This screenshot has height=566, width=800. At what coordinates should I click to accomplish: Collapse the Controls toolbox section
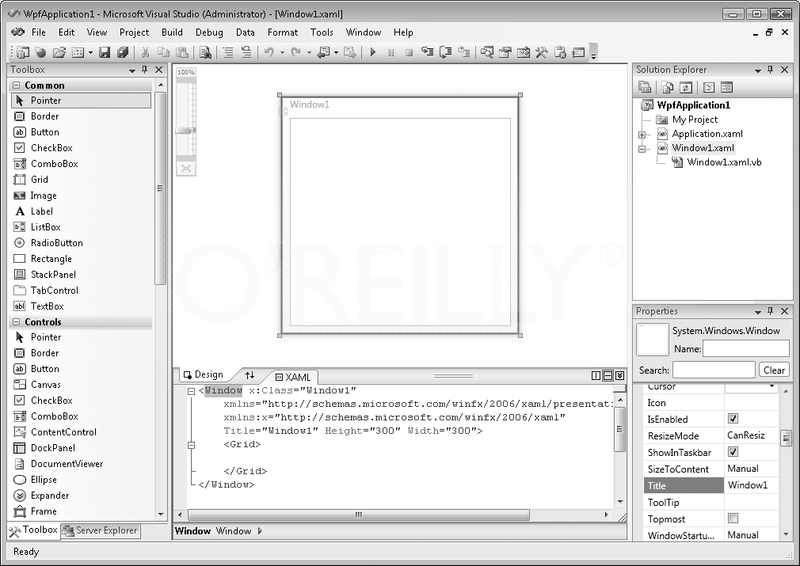tap(16, 322)
